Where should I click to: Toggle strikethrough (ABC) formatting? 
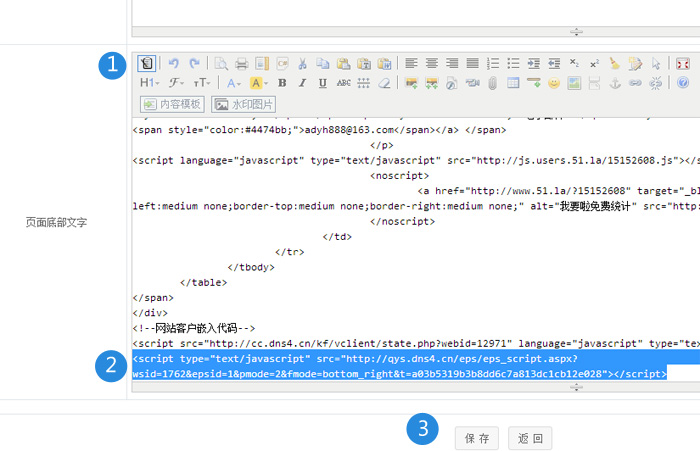click(x=343, y=83)
